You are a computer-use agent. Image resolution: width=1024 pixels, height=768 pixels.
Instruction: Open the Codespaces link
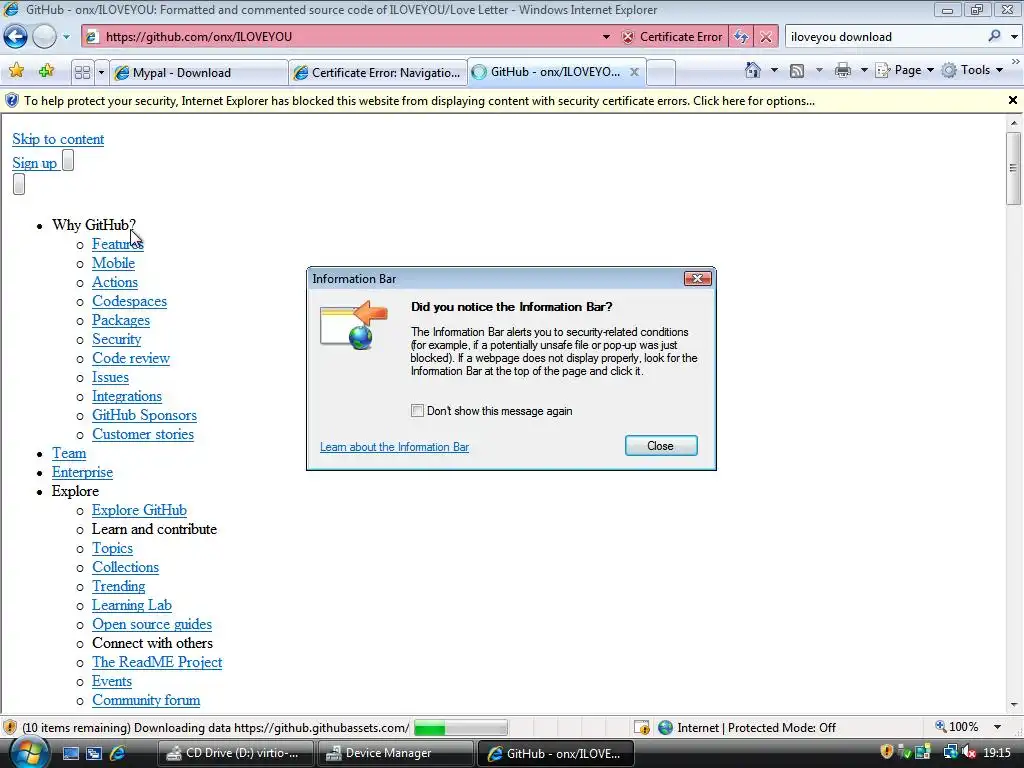(x=129, y=301)
